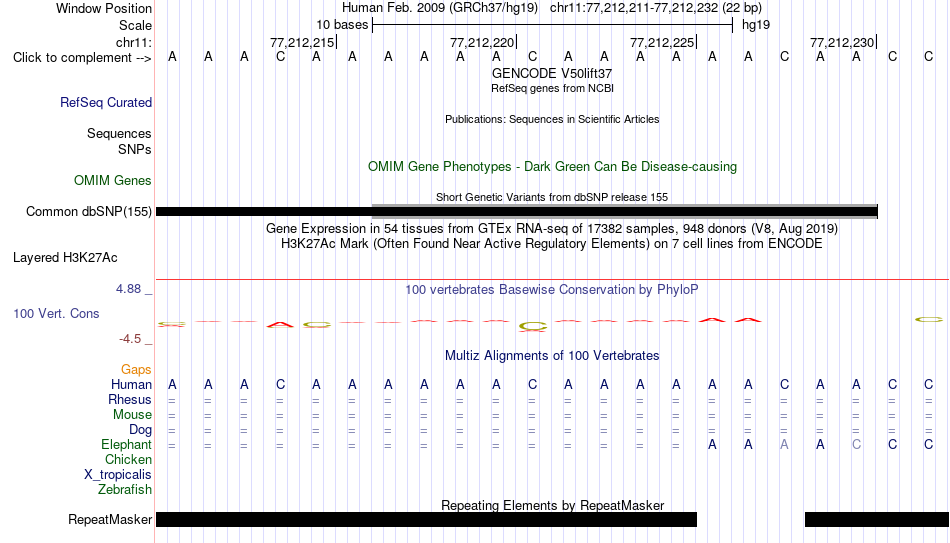Click the scale bar line in ruler
Screen dimensions: 950x543
[x=553, y=25]
